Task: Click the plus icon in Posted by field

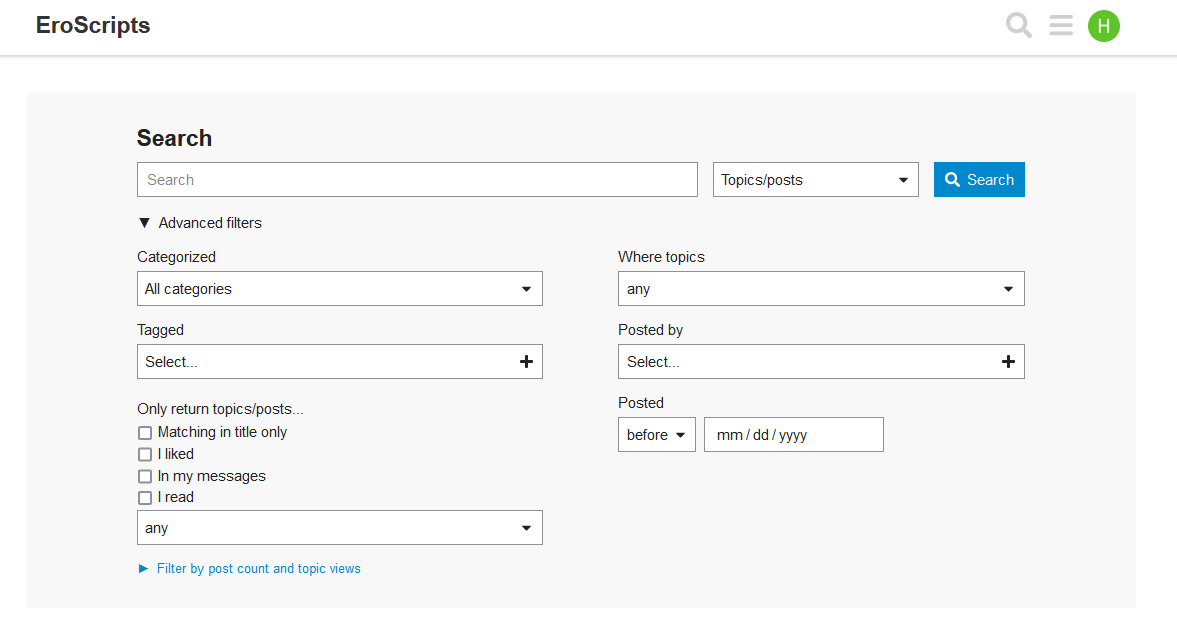Action: tap(1008, 362)
